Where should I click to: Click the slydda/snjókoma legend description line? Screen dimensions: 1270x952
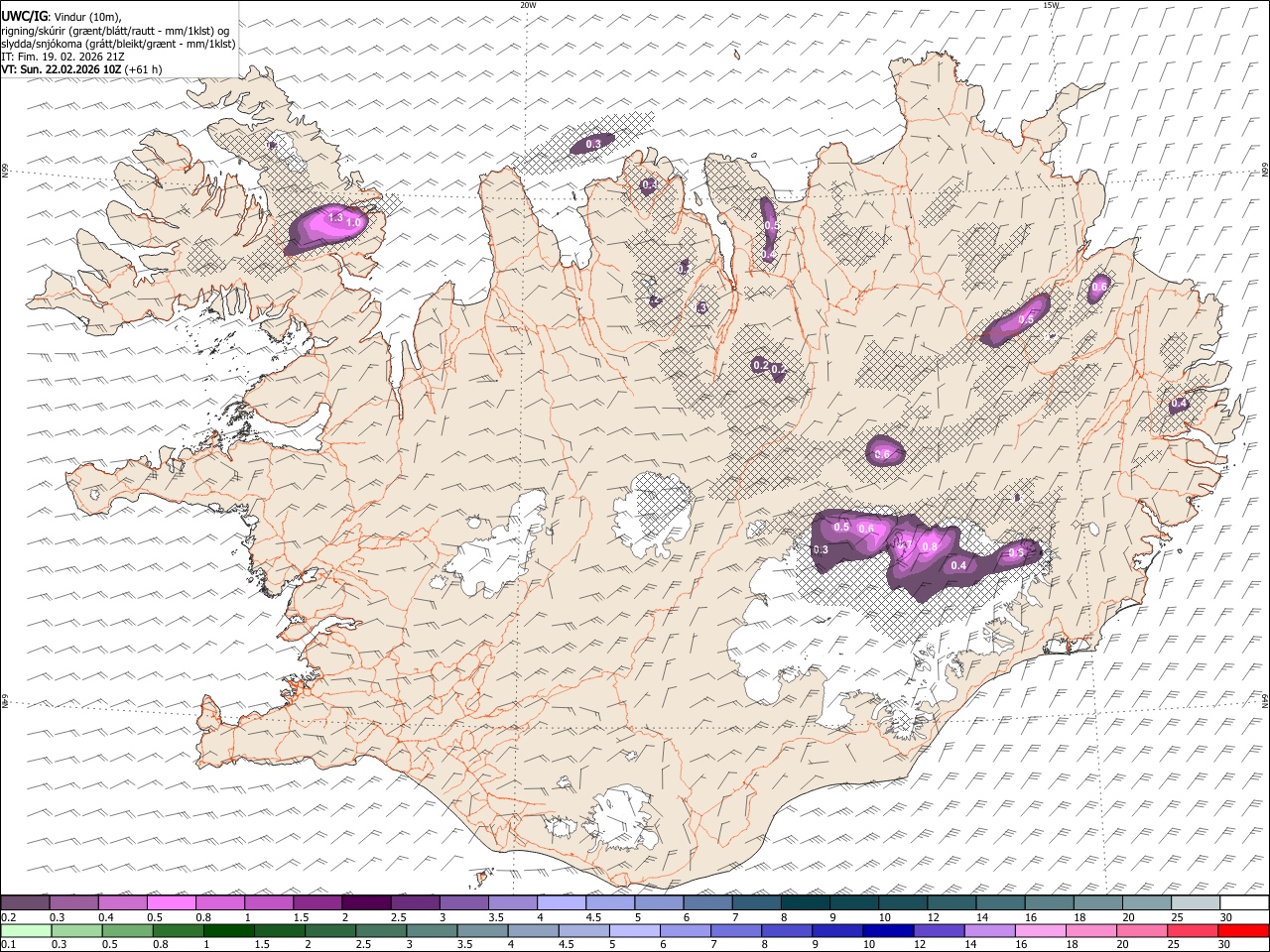point(118,44)
